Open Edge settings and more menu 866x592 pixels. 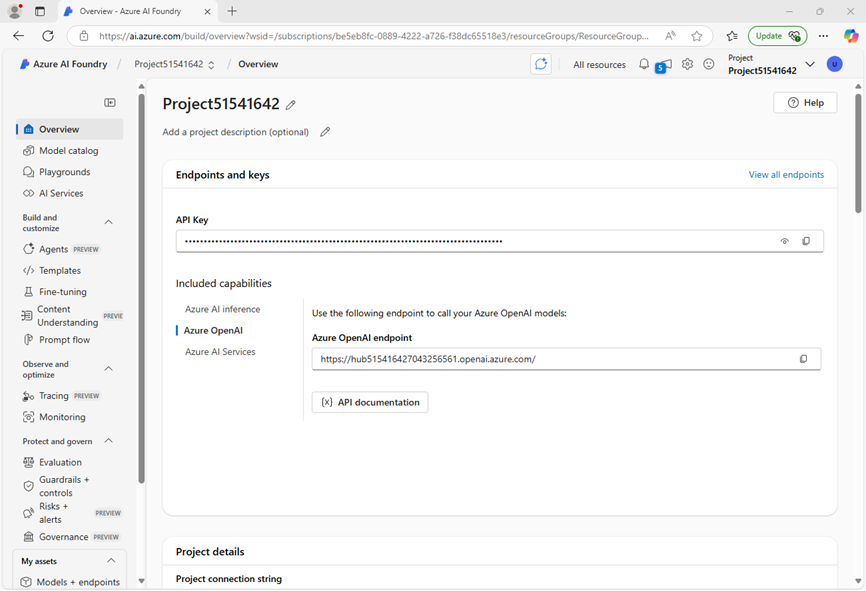click(x=823, y=36)
